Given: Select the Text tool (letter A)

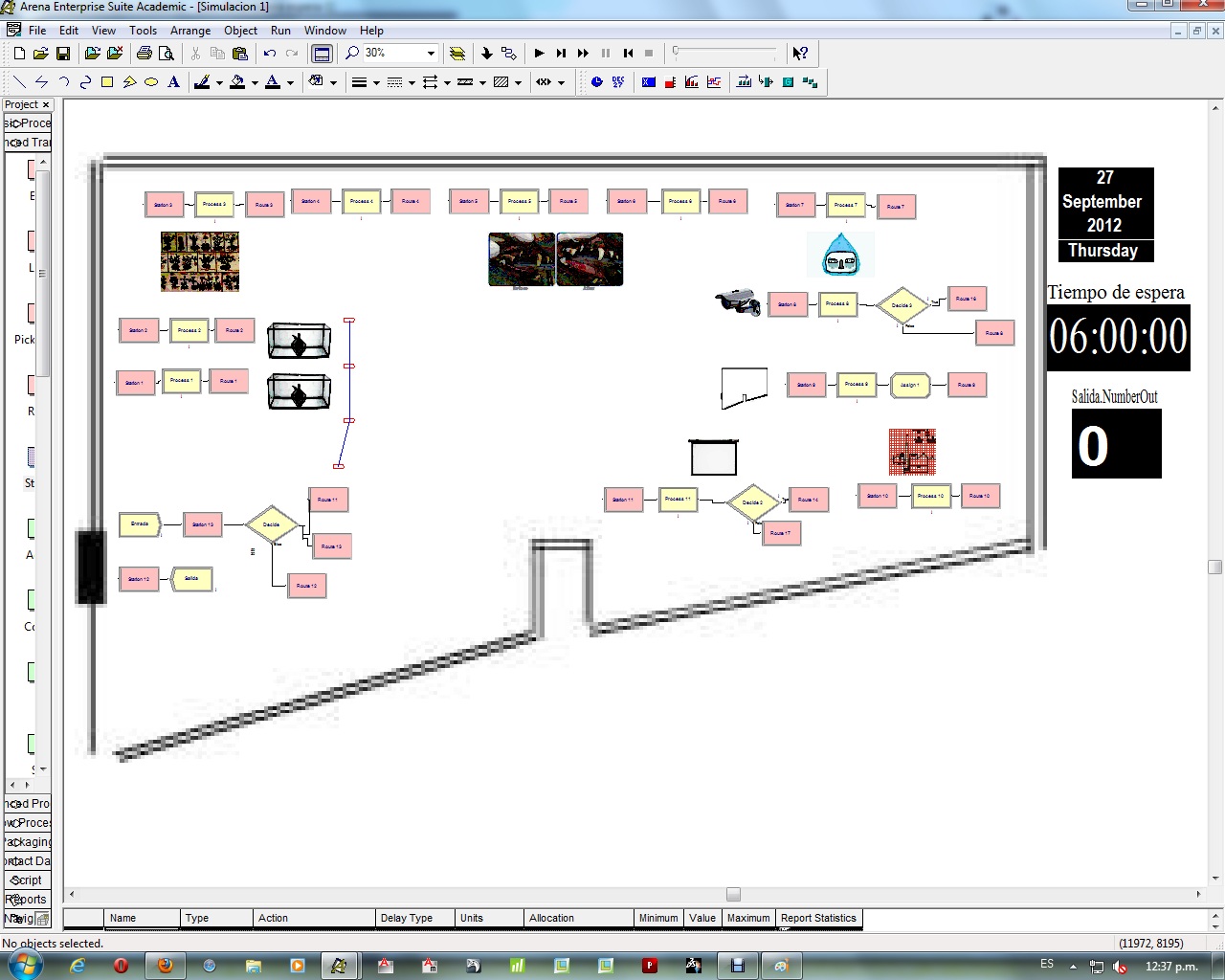Looking at the screenshot, I should (x=173, y=82).
